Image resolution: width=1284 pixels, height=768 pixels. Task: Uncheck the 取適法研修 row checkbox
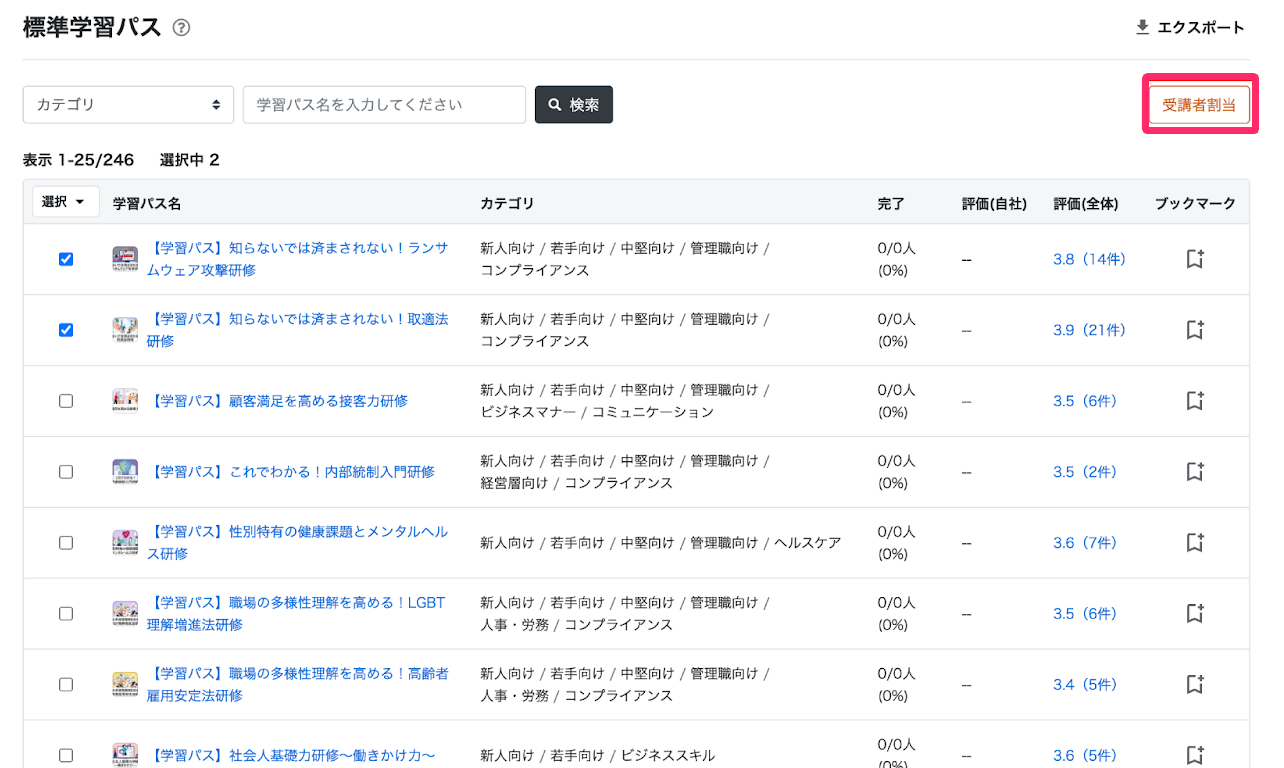66,330
